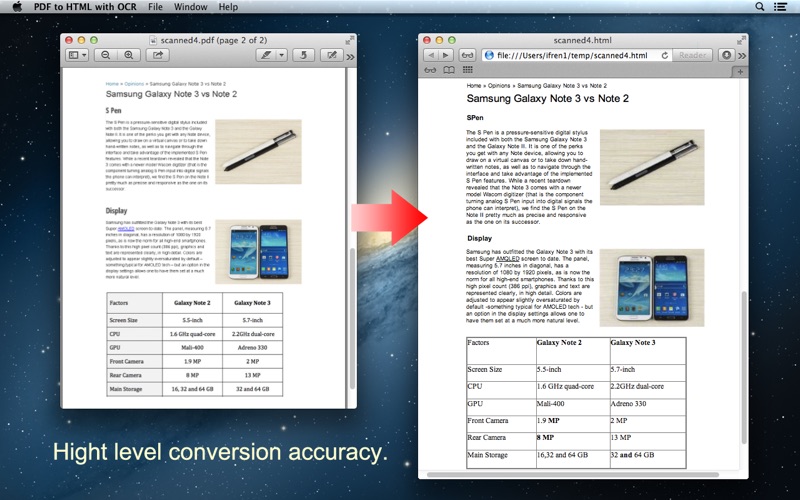Viewport: 800px width, 500px height.
Task: Follow the Opinions breadcrumb link in Preview
Action: 134,84
